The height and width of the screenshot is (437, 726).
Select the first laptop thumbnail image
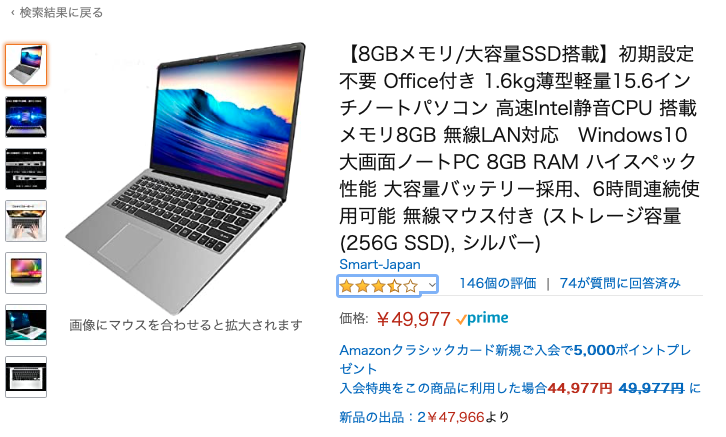[26, 65]
